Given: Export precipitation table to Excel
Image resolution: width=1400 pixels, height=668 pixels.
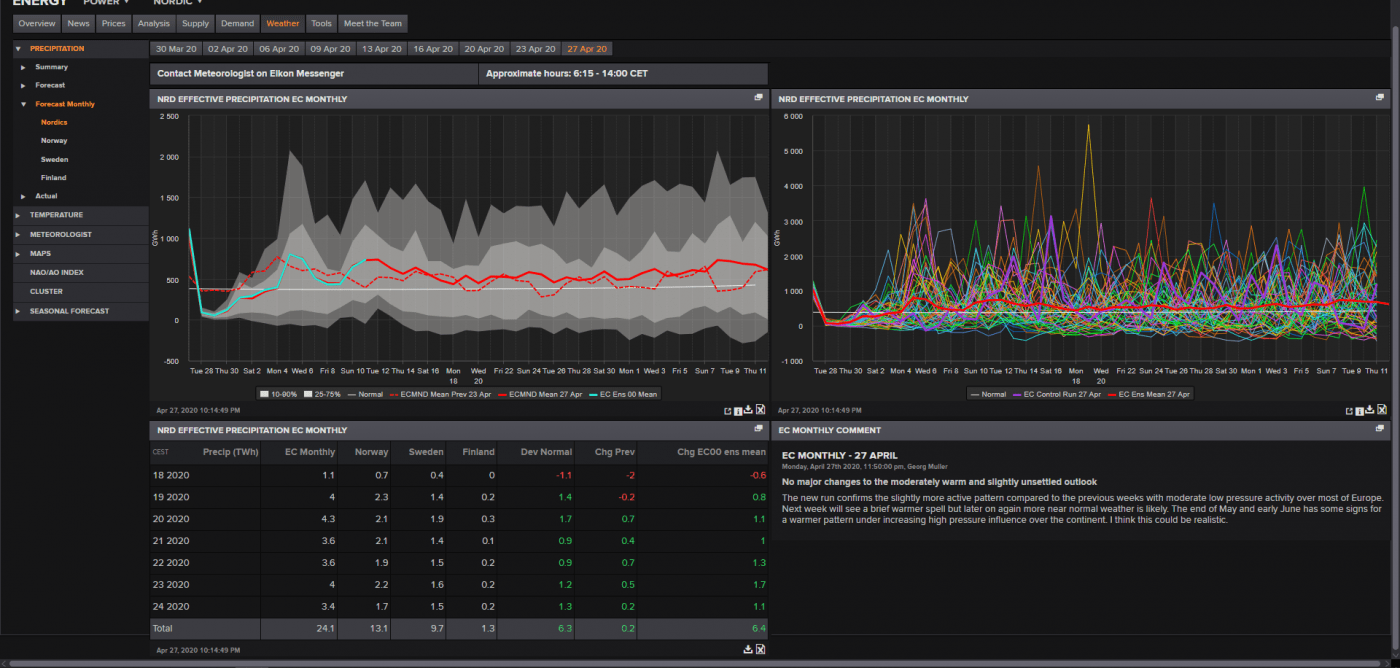Looking at the screenshot, I should [x=760, y=649].
